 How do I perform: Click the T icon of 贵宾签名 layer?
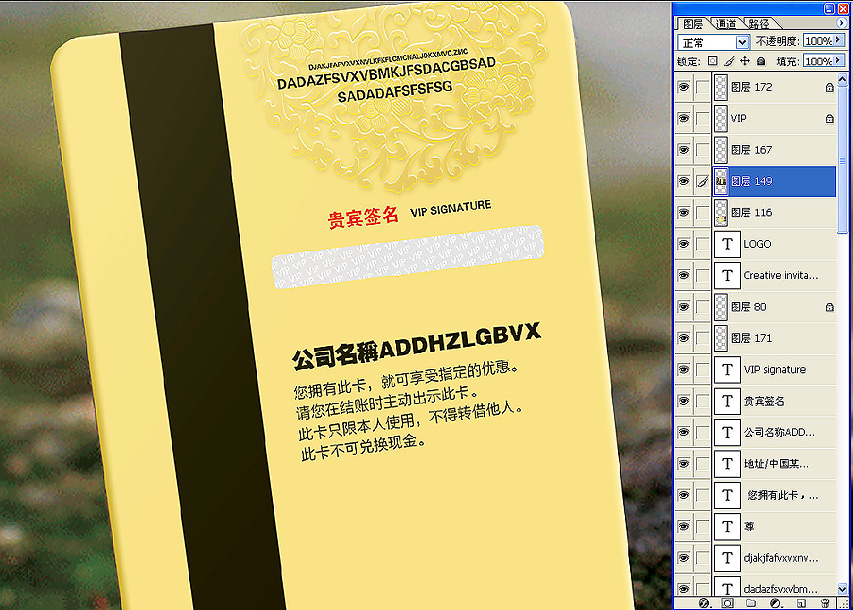[727, 401]
